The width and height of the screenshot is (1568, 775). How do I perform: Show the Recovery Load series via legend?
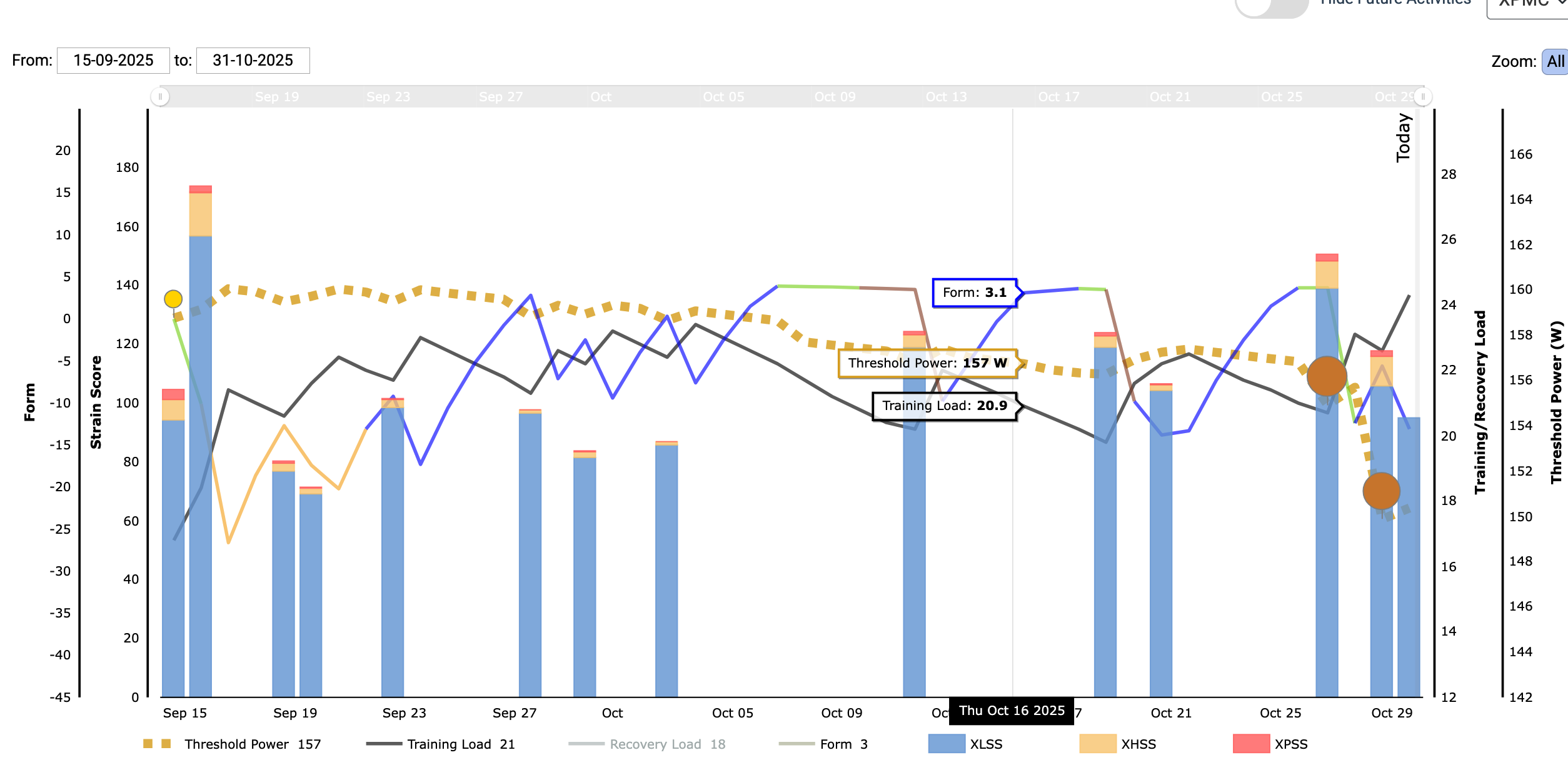point(655,744)
